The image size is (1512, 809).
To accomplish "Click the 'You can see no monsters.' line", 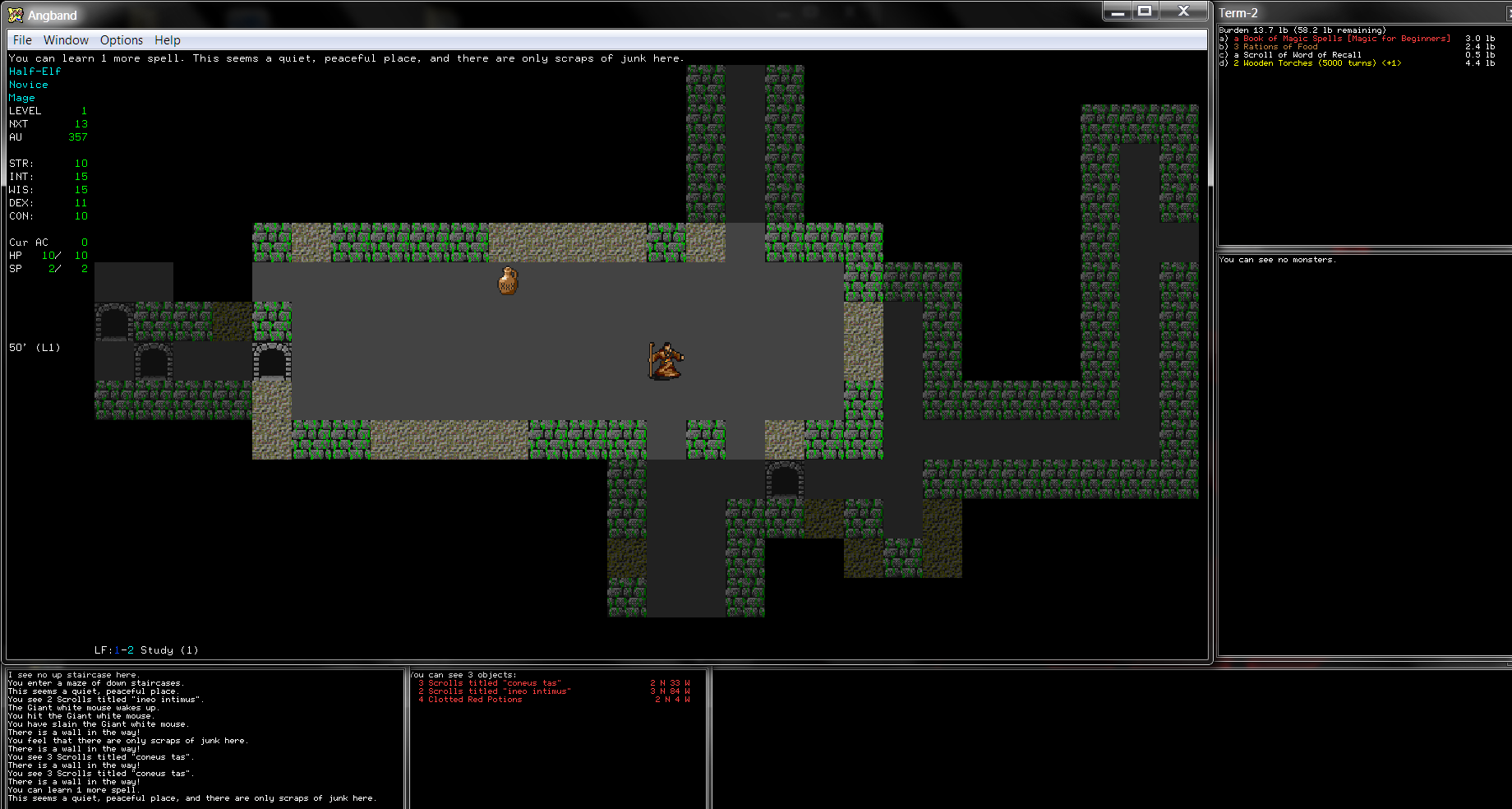I will coord(1277,260).
